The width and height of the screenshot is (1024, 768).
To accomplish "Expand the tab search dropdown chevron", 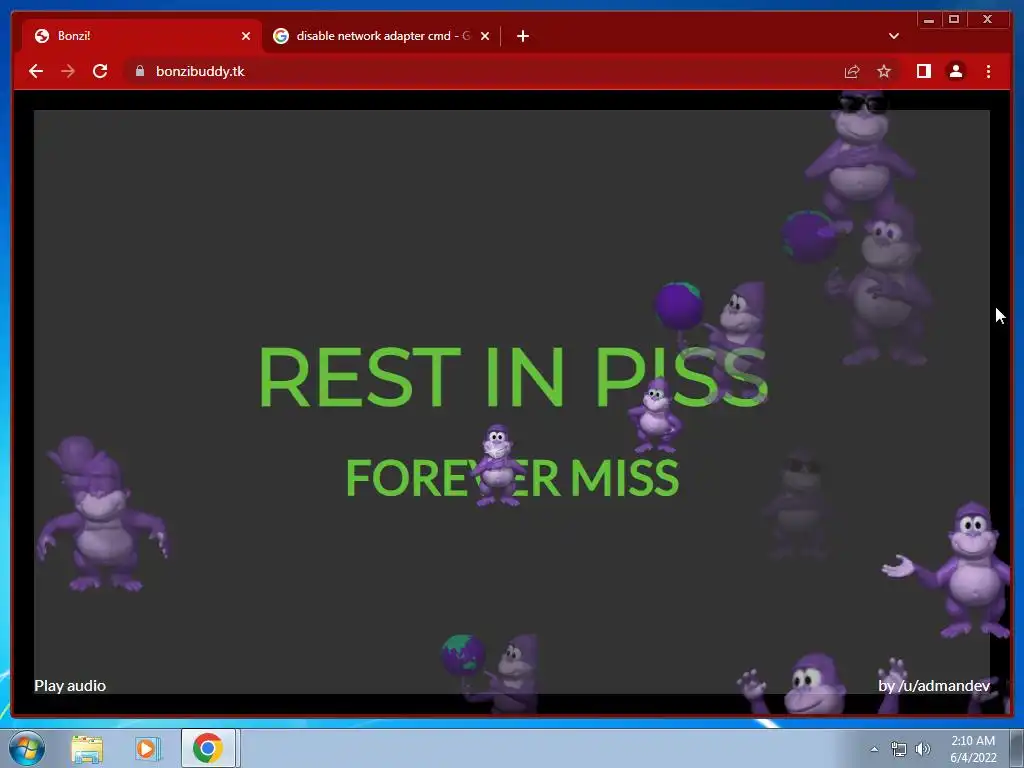I will (x=893, y=36).
